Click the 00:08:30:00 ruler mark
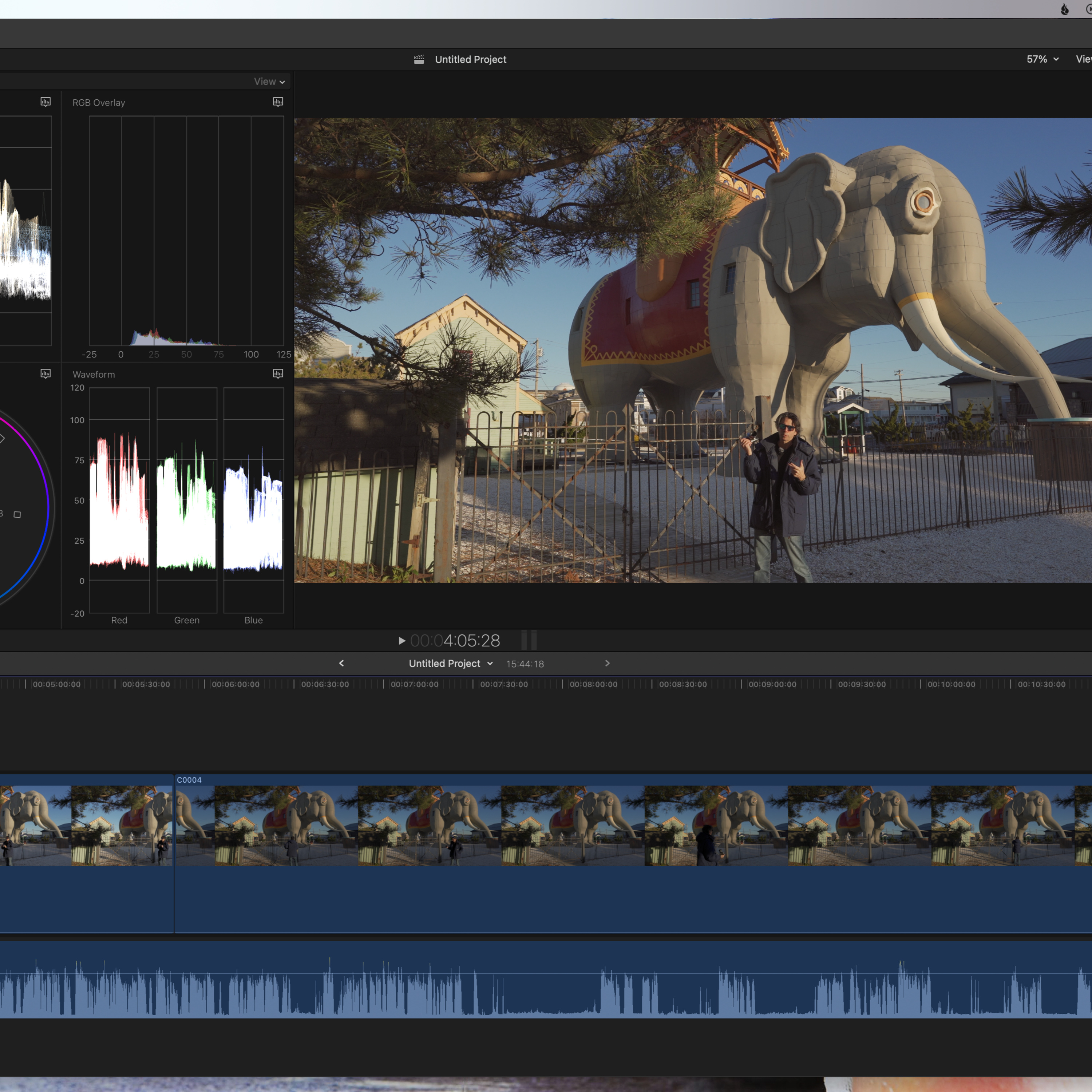Screen dimensions: 1092x1092 [683, 684]
